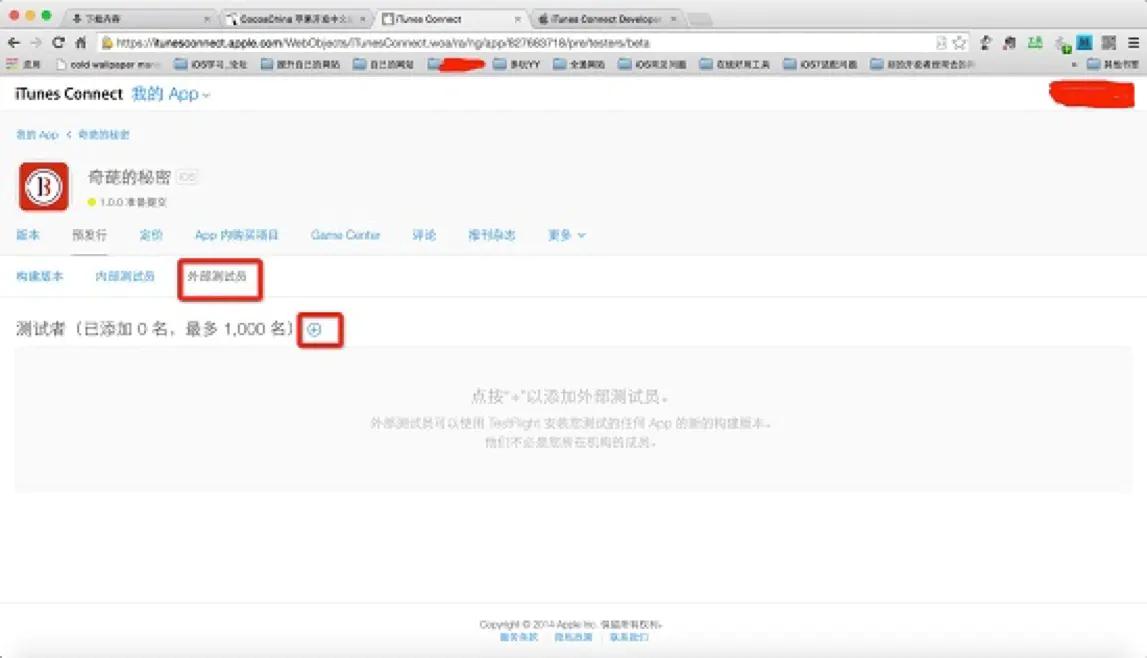This screenshot has height=658, width=1147.
Task: Click the 1.0.0 准备提交 version status text
Action: coord(133,202)
